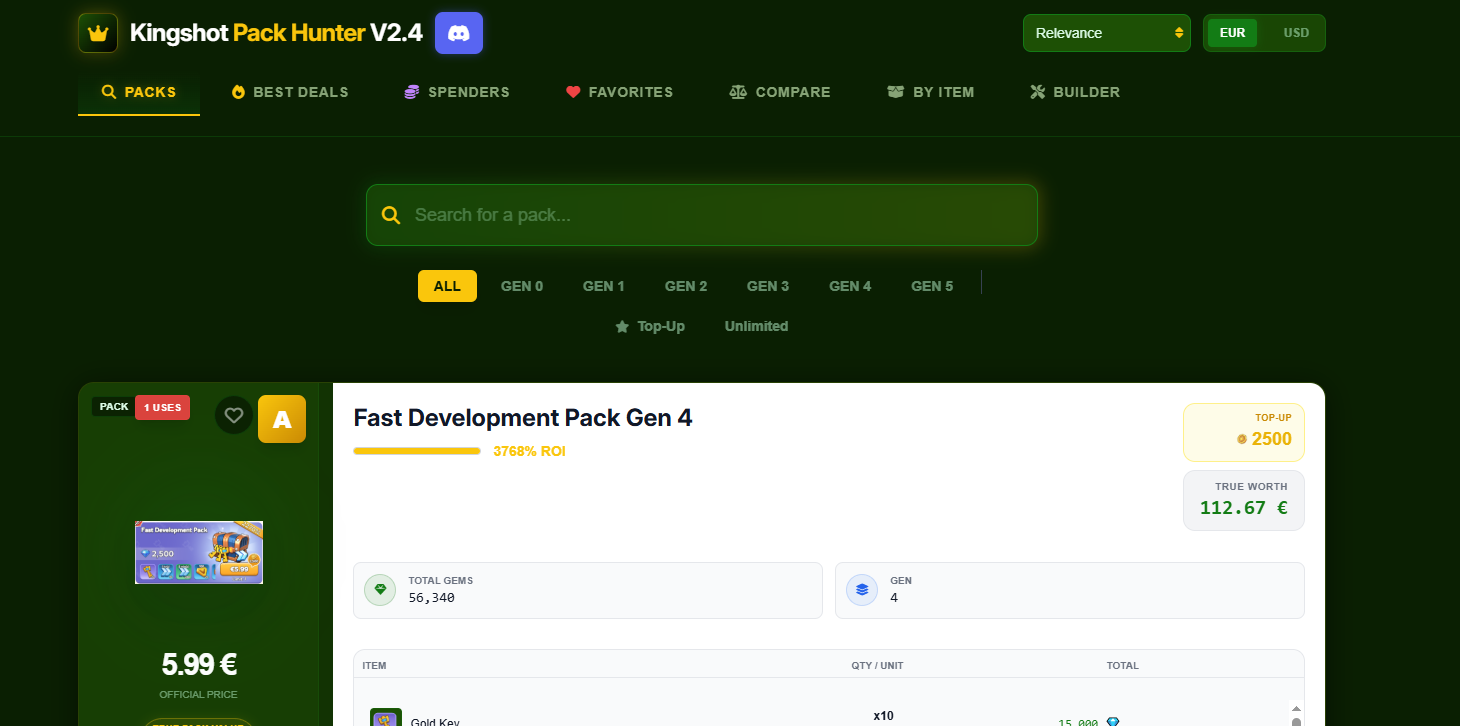Switch currency to USD
Screen dimensions: 1460x726
[x=1296, y=33]
